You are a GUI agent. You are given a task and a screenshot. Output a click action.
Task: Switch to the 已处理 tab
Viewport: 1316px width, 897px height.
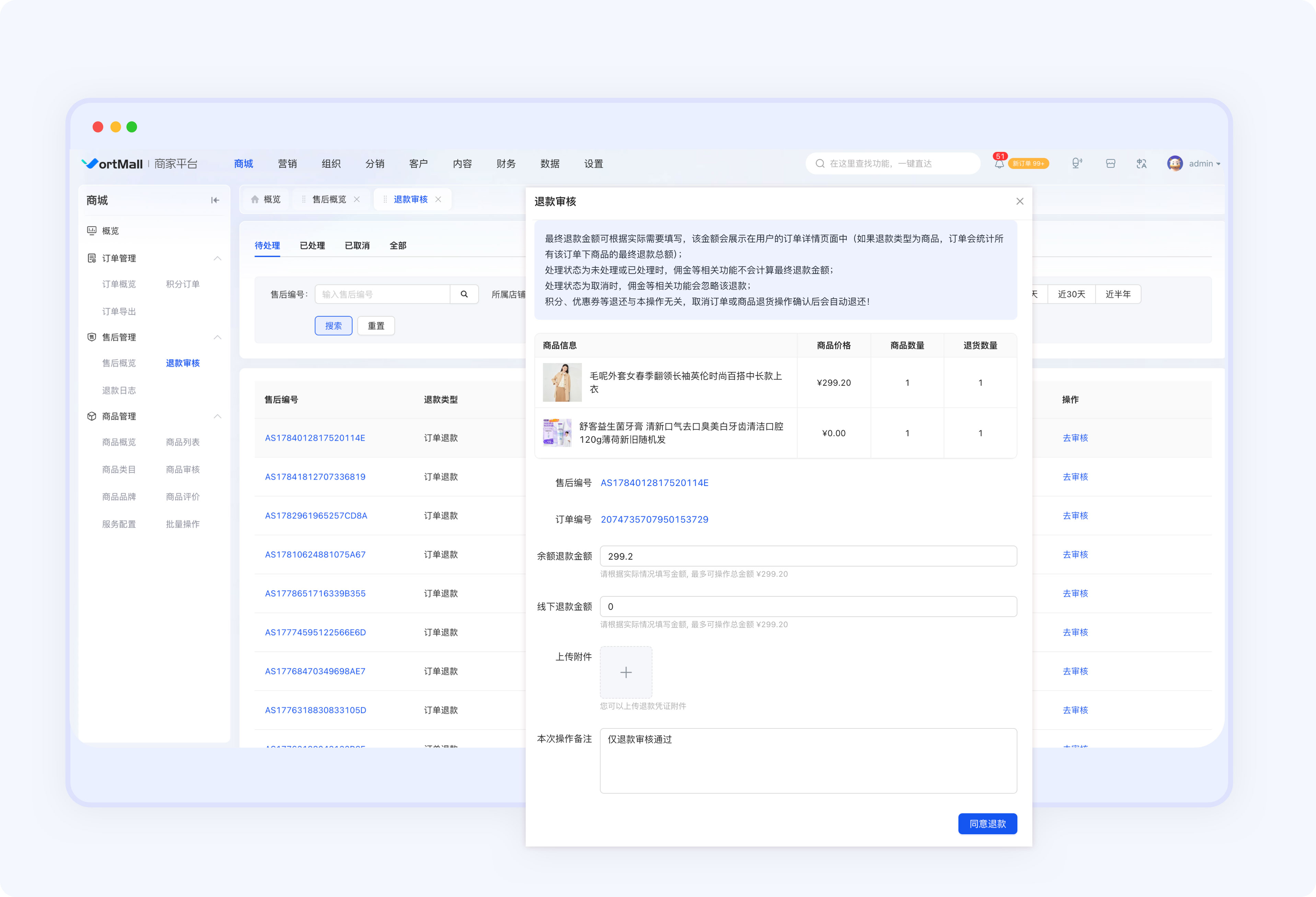click(312, 245)
